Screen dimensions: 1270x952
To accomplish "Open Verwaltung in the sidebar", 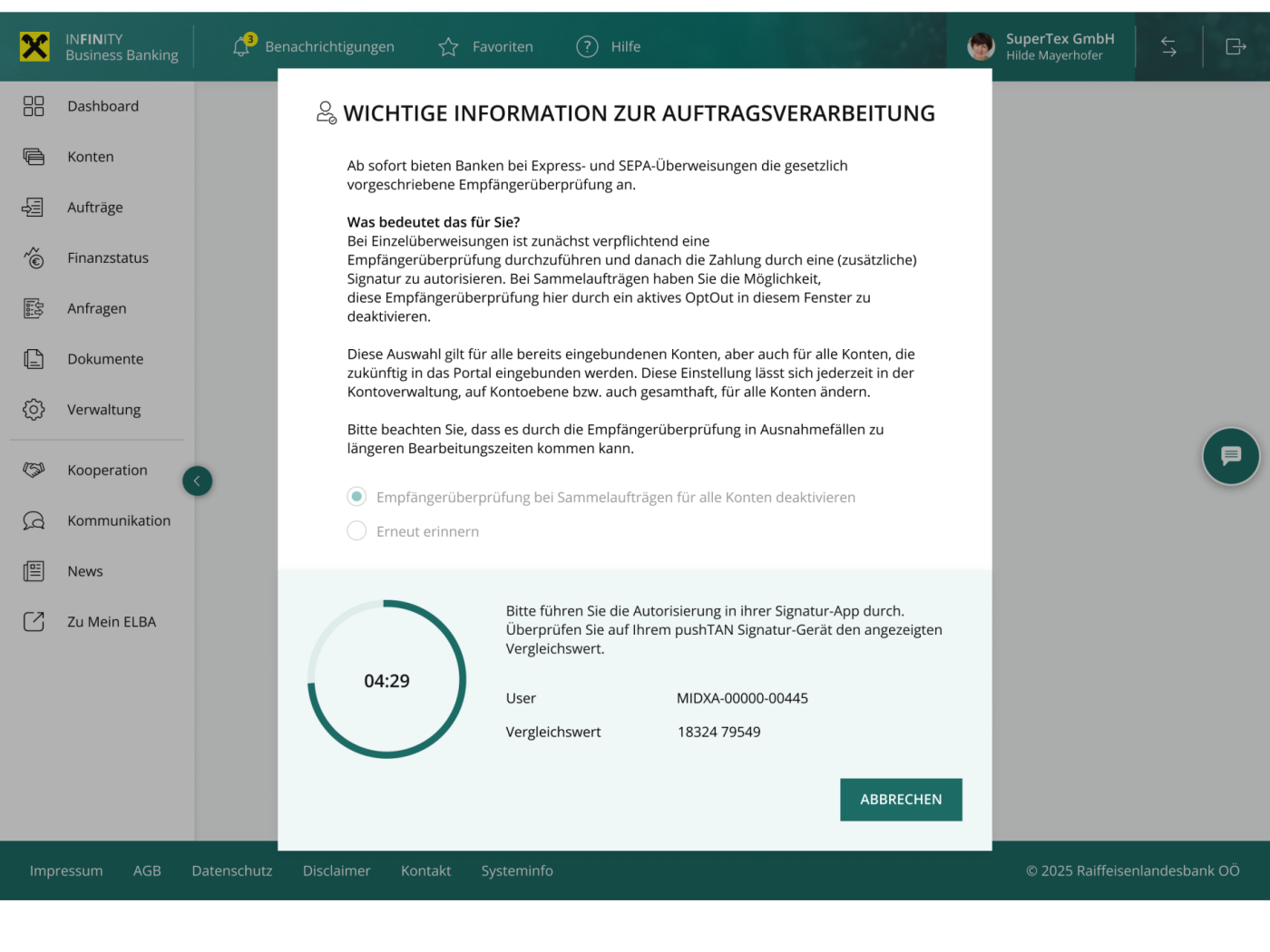I will (x=103, y=410).
